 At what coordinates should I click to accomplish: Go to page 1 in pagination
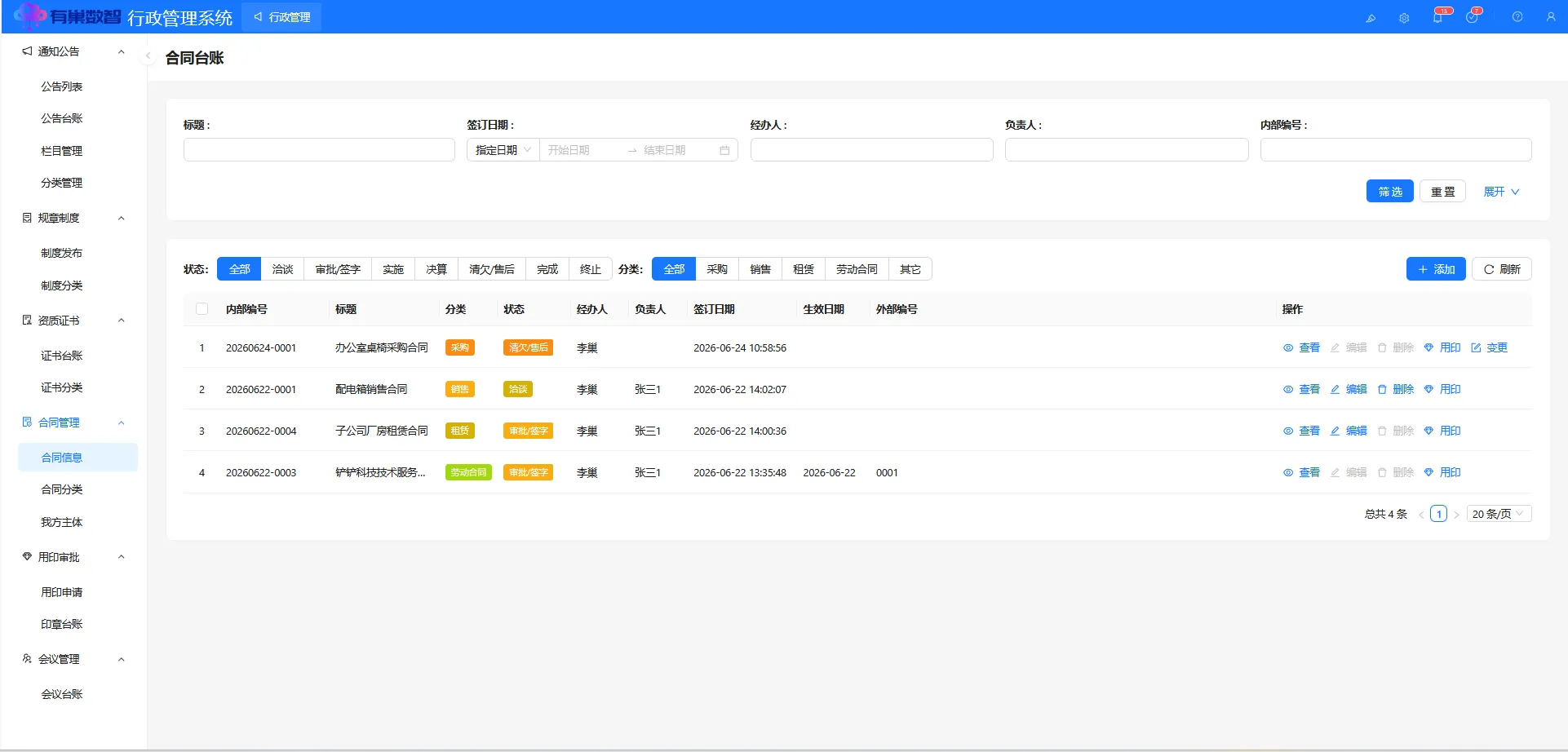1438,514
